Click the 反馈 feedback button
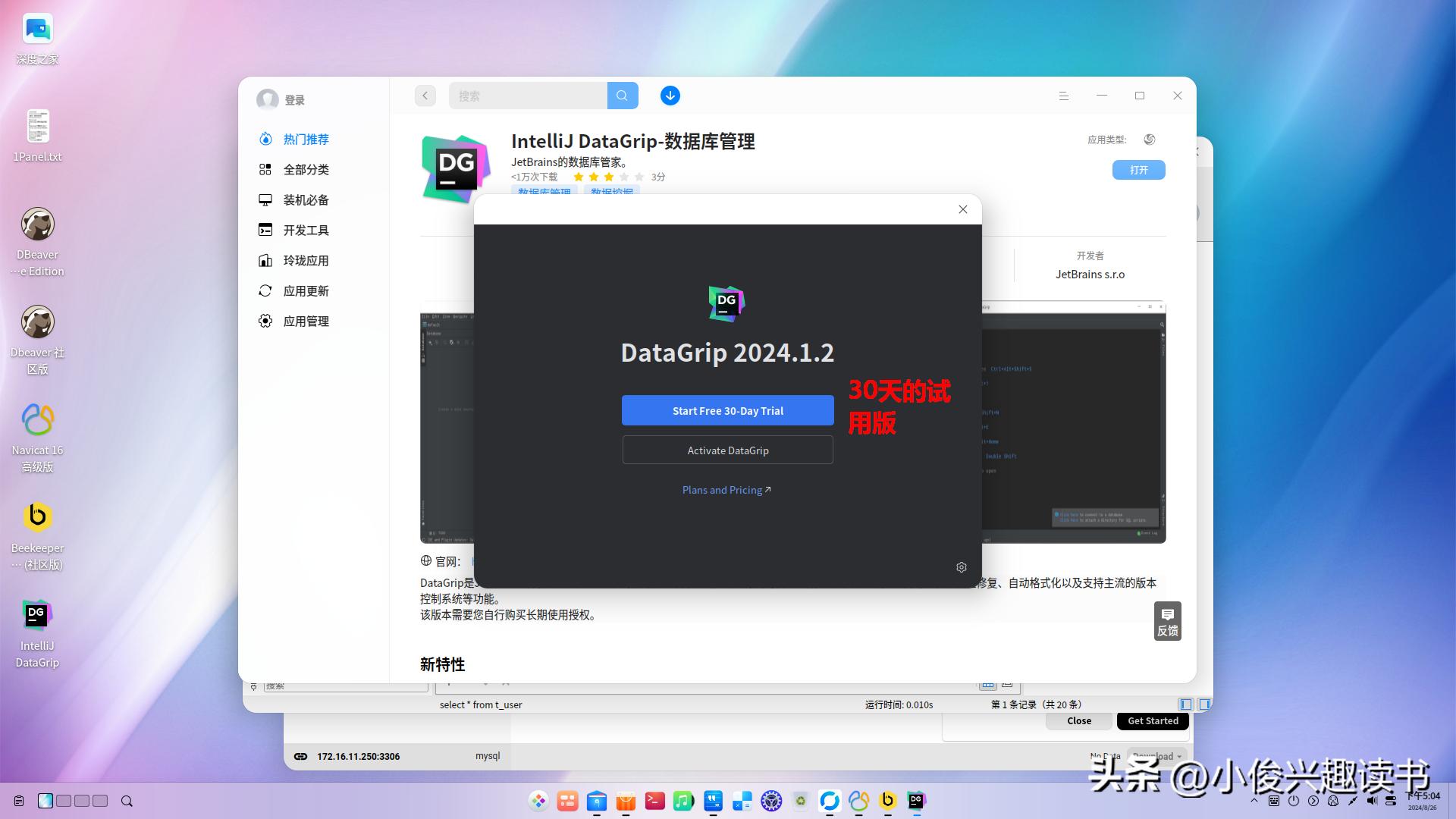1456x819 pixels. [1167, 621]
